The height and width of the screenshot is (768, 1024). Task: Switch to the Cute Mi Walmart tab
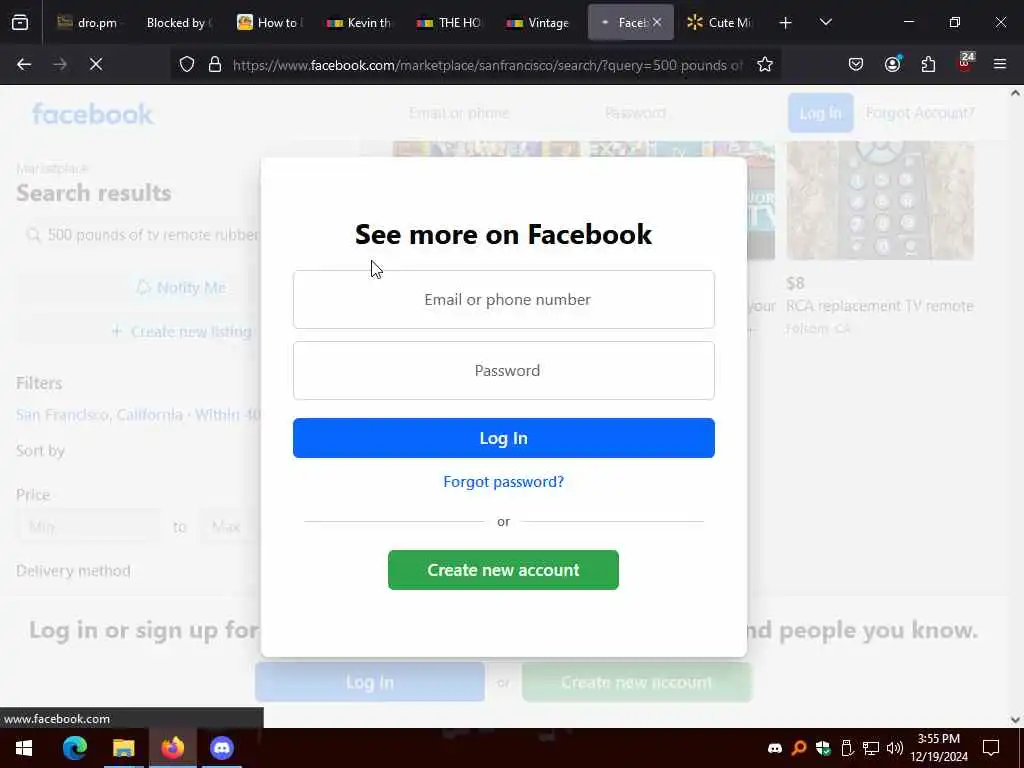click(720, 23)
